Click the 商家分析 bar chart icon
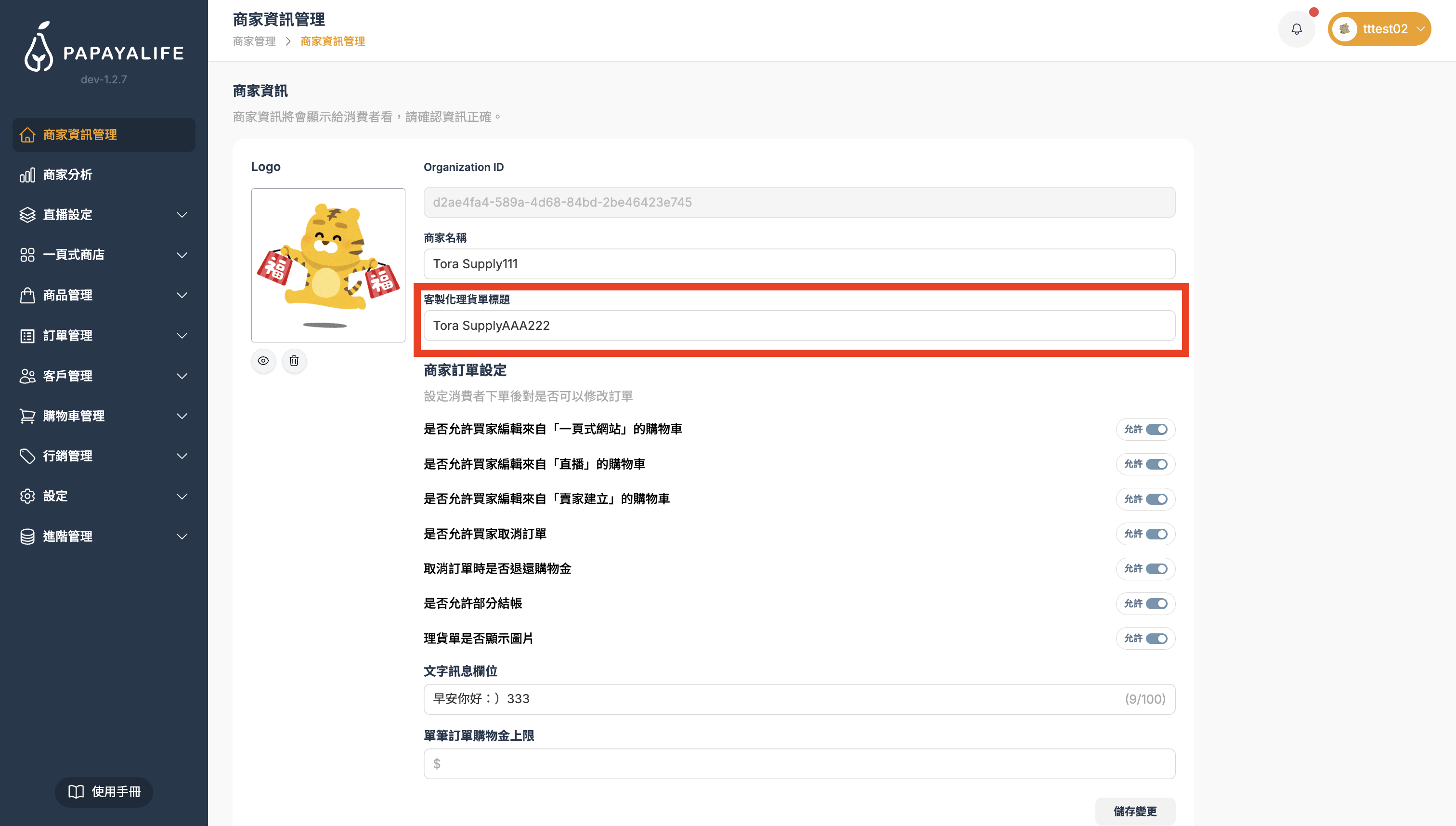 [x=27, y=175]
